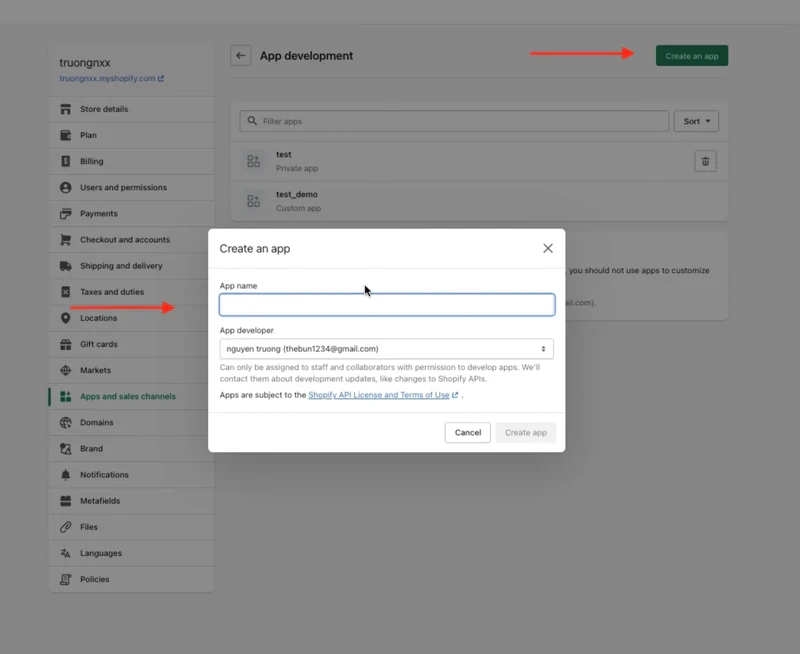Open Shopify API License and Terms link
The image size is (800, 654).
(379, 395)
